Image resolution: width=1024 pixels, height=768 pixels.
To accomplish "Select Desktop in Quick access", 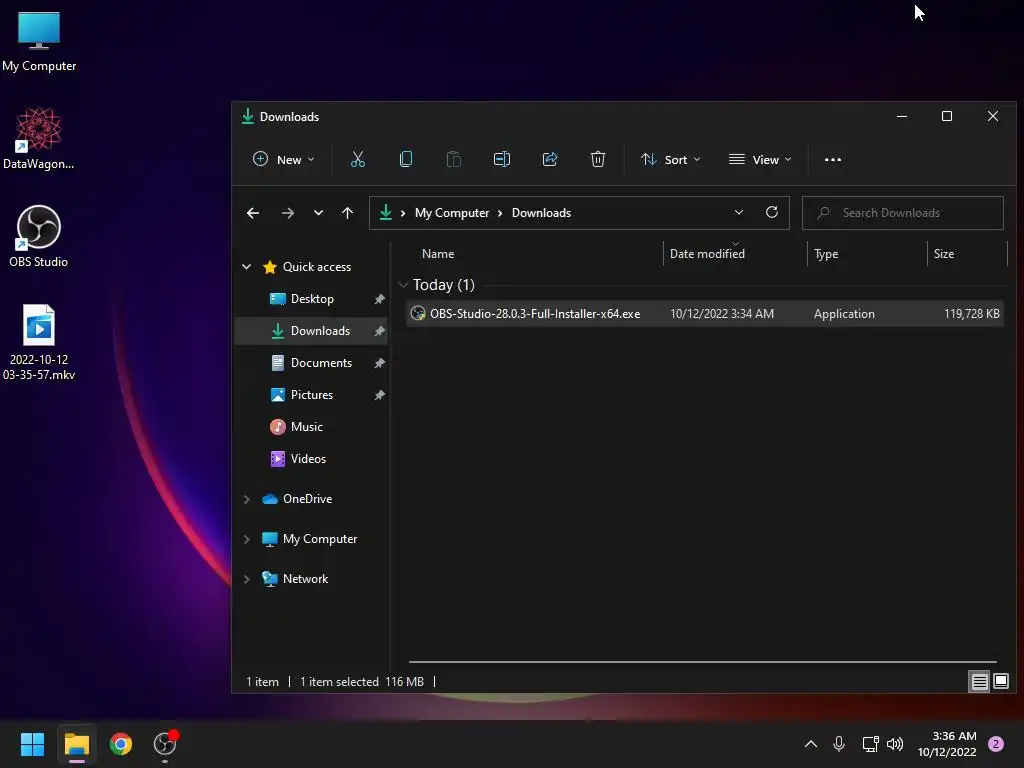I will pos(312,298).
